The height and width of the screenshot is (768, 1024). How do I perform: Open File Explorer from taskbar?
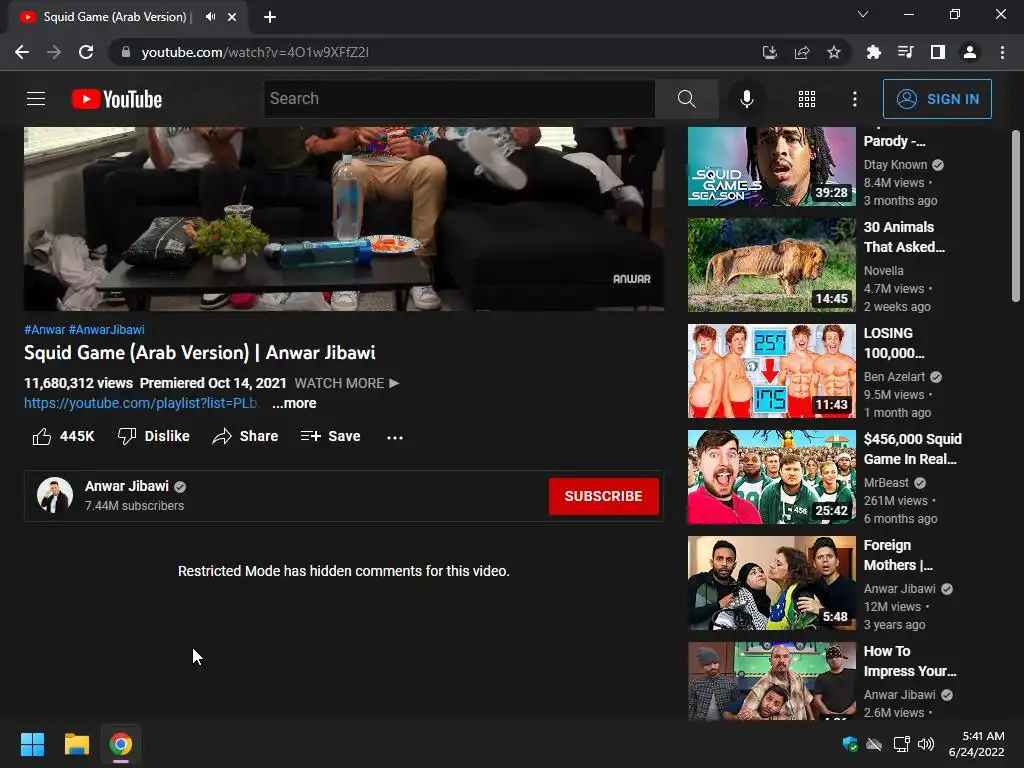(x=76, y=744)
